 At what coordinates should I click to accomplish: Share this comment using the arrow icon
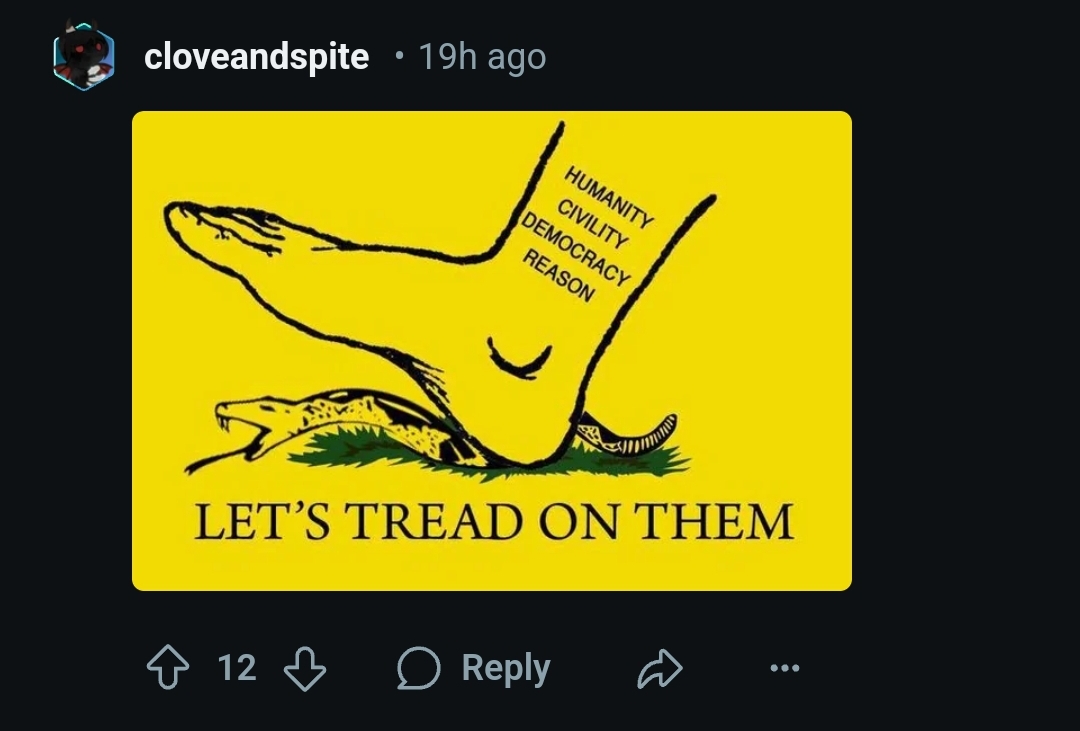point(660,668)
